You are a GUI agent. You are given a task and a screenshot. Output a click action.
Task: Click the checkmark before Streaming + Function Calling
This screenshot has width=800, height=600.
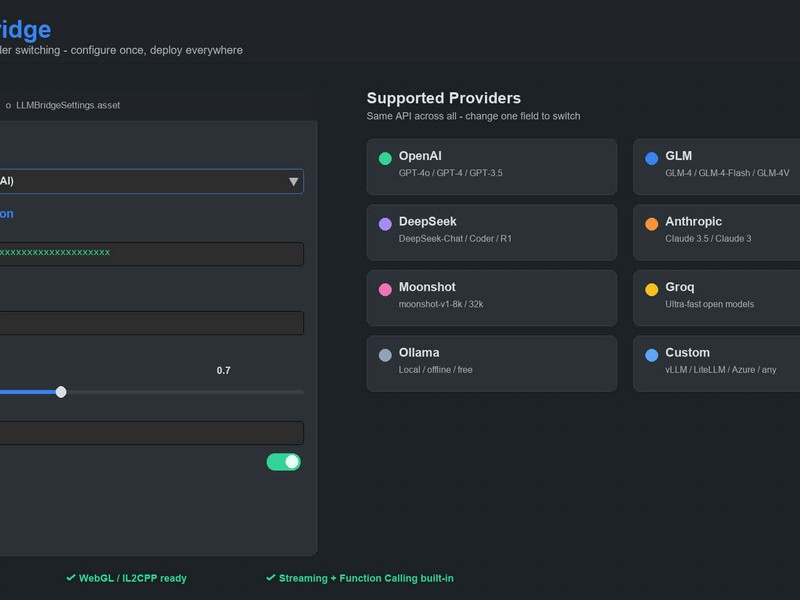(x=270, y=578)
